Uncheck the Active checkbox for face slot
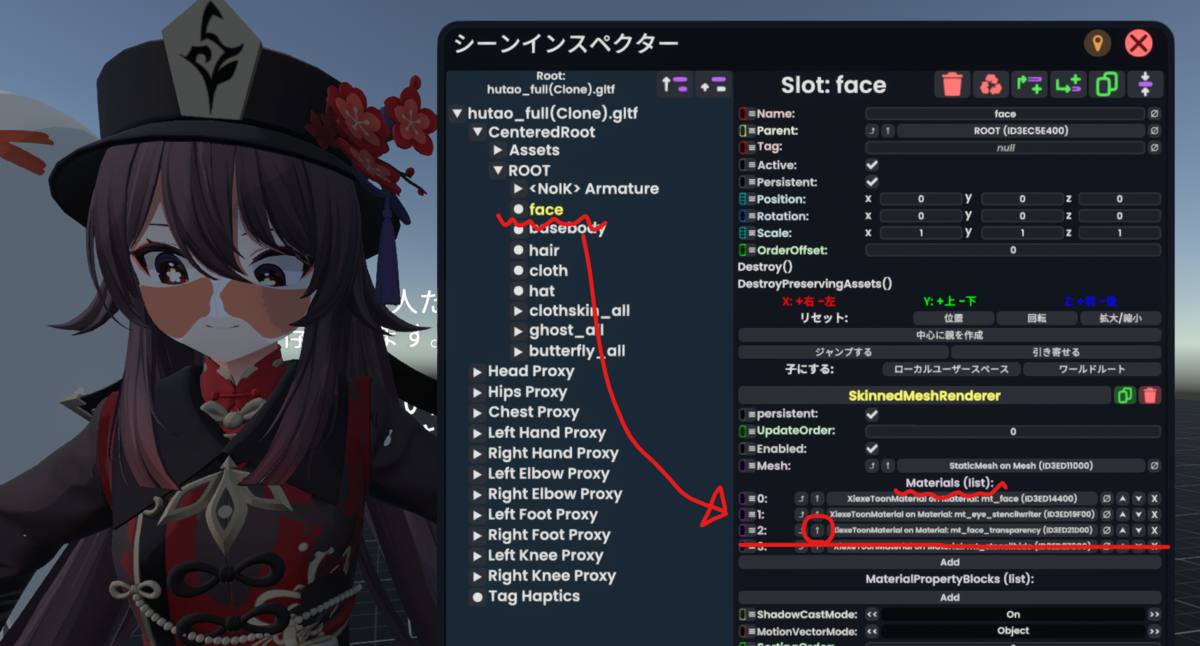This screenshot has height=646, width=1200. coord(872,165)
